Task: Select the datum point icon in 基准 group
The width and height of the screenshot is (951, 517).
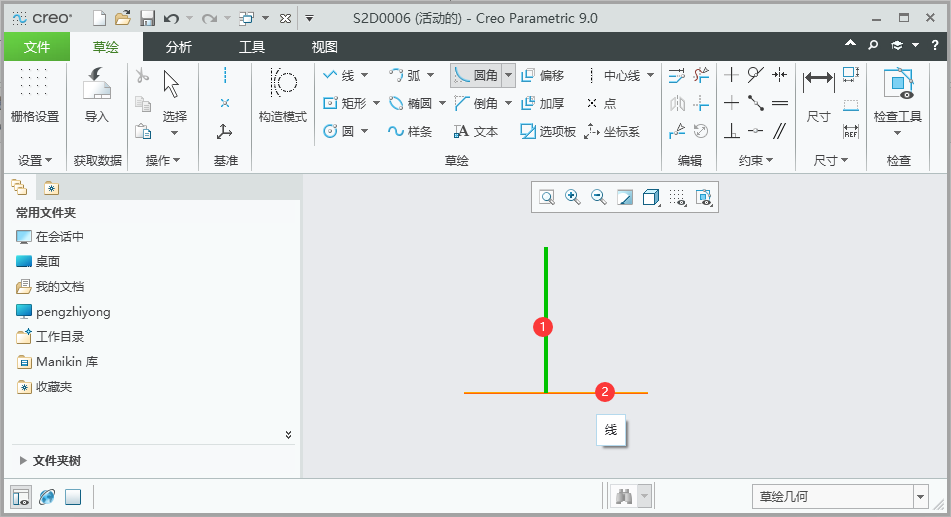Action: point(225,103)
